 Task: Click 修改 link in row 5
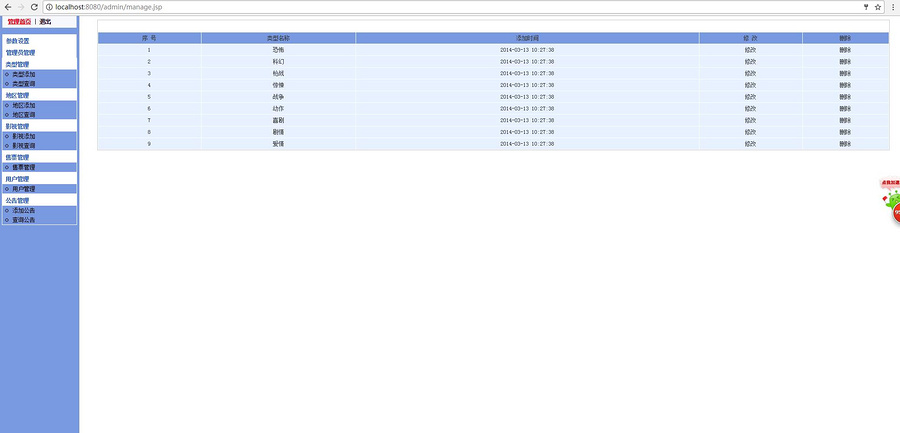coord(750,97)
